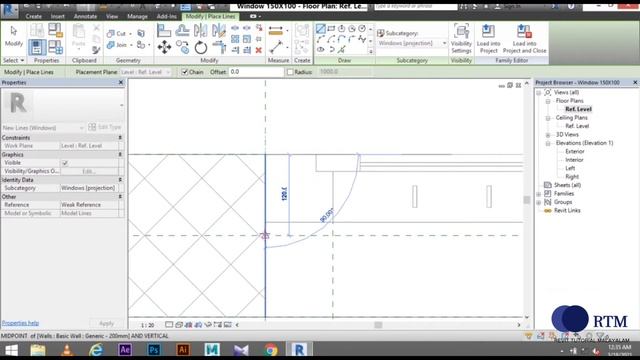The image size is (640, 360).
Task: Collapse the Identity Data section
Action: pyautogui.click(x=120, y=180)
